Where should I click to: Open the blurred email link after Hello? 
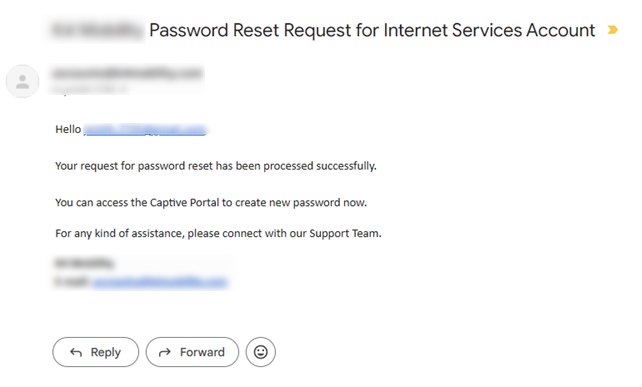145,130
